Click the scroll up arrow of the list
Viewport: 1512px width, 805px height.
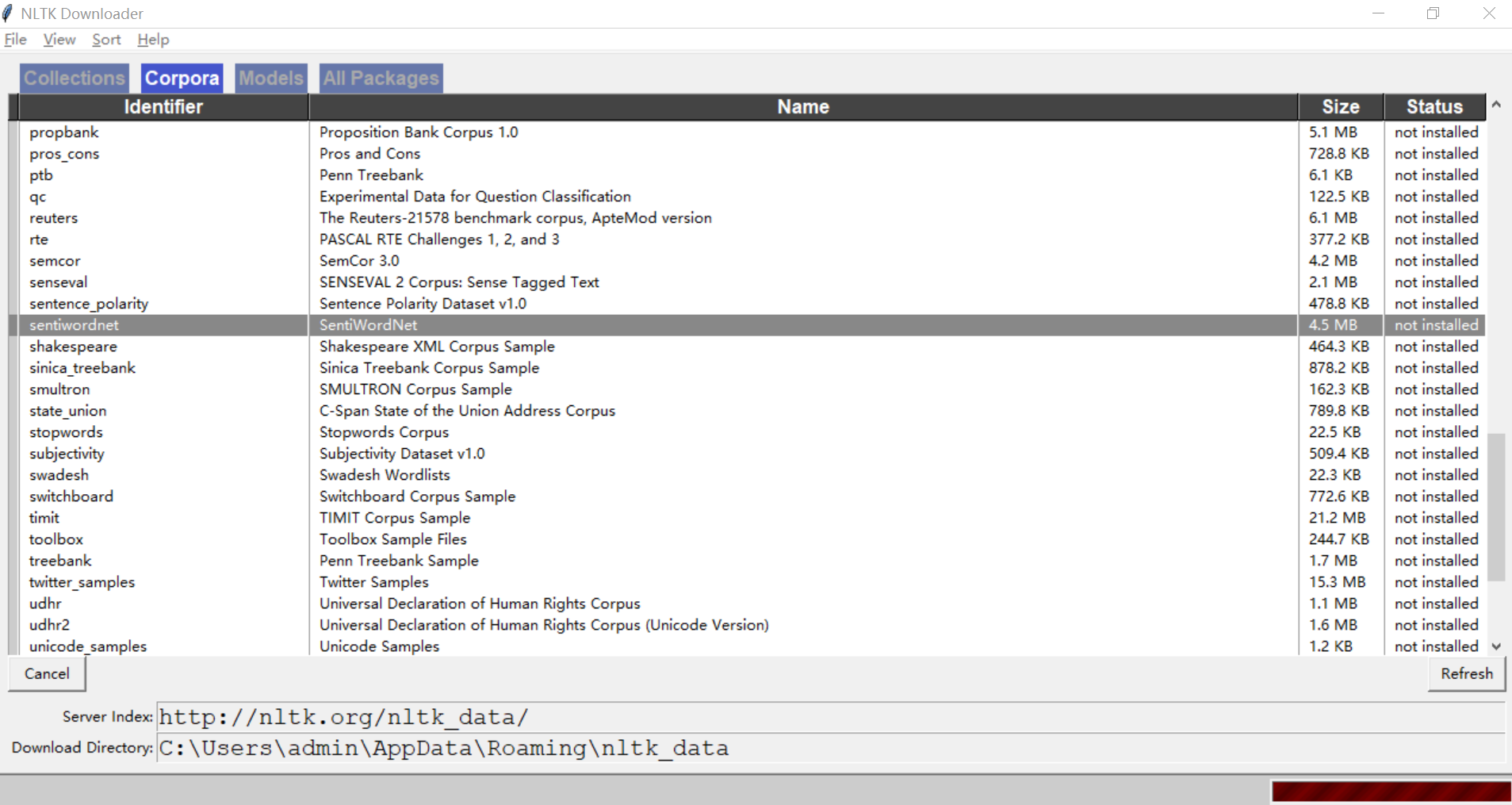[x=1496, y=104]
